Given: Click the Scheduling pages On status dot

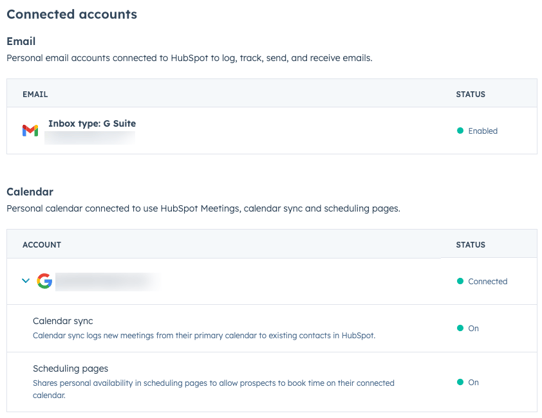Looking at the screenshot, I should [460, 382].
